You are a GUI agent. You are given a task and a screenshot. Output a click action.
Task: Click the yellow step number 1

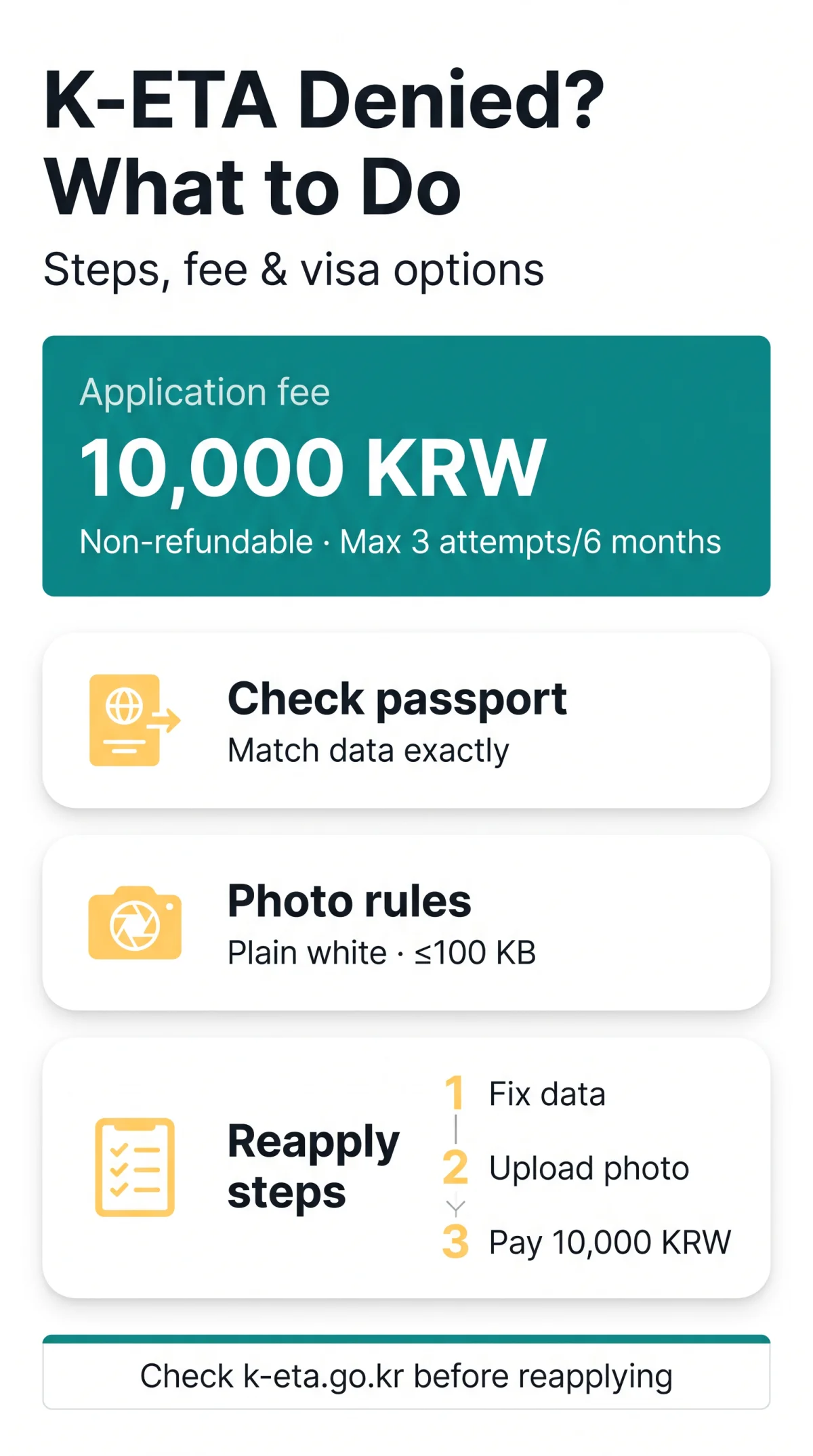pyautogui.click(x=455, y=1092)
